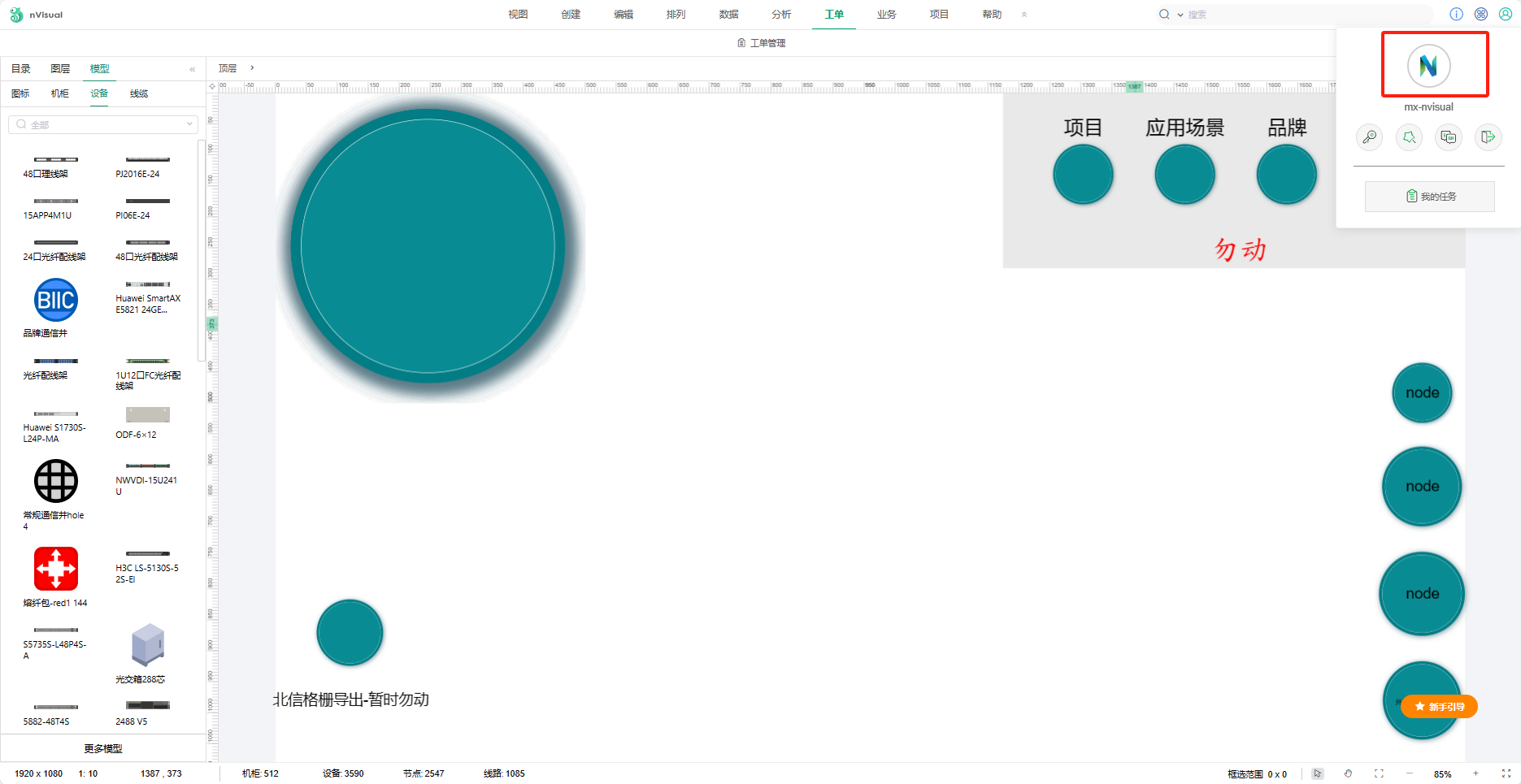Select the ODF-6×12 model thumbnail

[x=148, y=414]
